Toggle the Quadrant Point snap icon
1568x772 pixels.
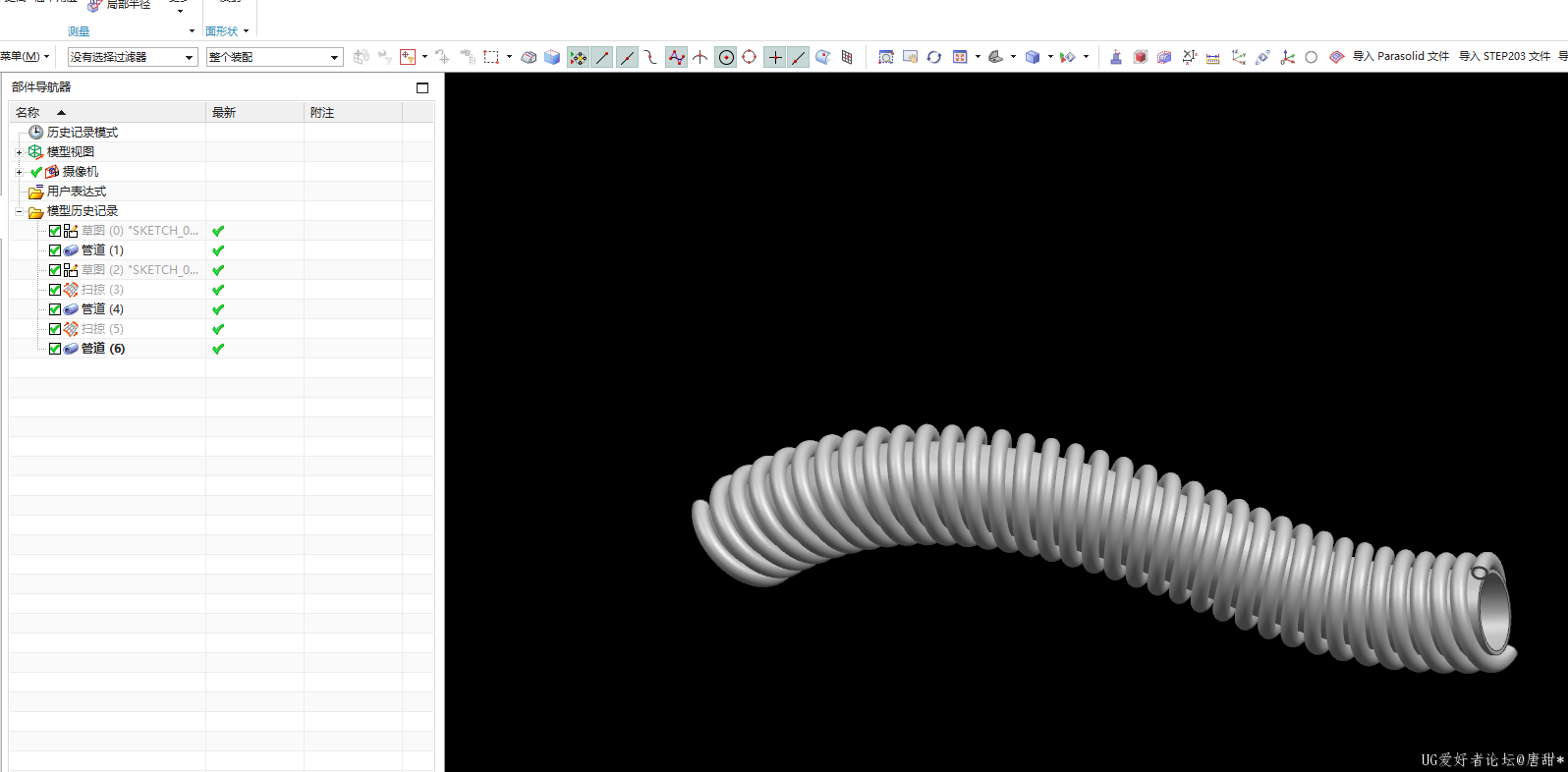(x=750, y=58)
